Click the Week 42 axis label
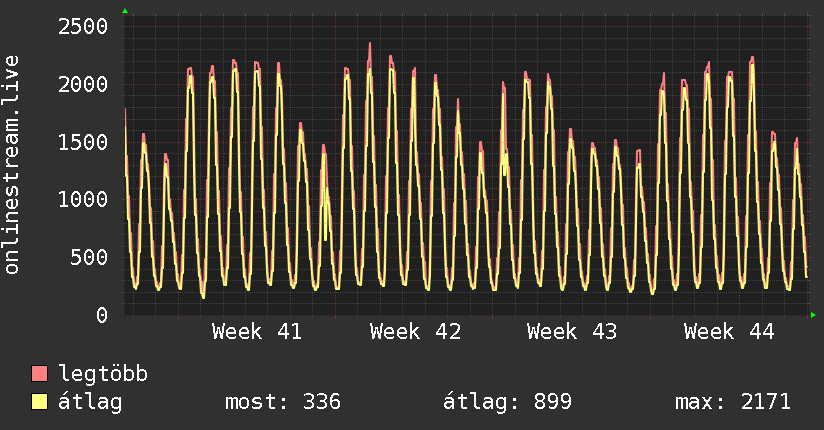The width and height of the screenshot is (824, 430). [415, 332]
